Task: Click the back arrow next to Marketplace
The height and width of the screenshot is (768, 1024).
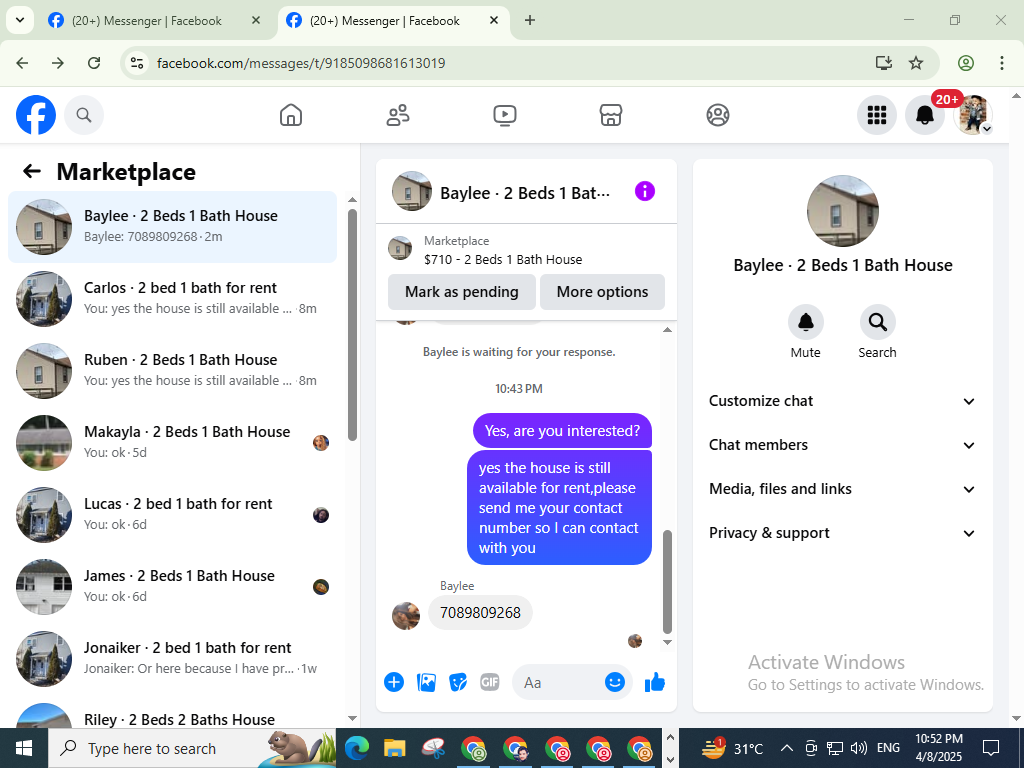Action: tap(31, 171)
